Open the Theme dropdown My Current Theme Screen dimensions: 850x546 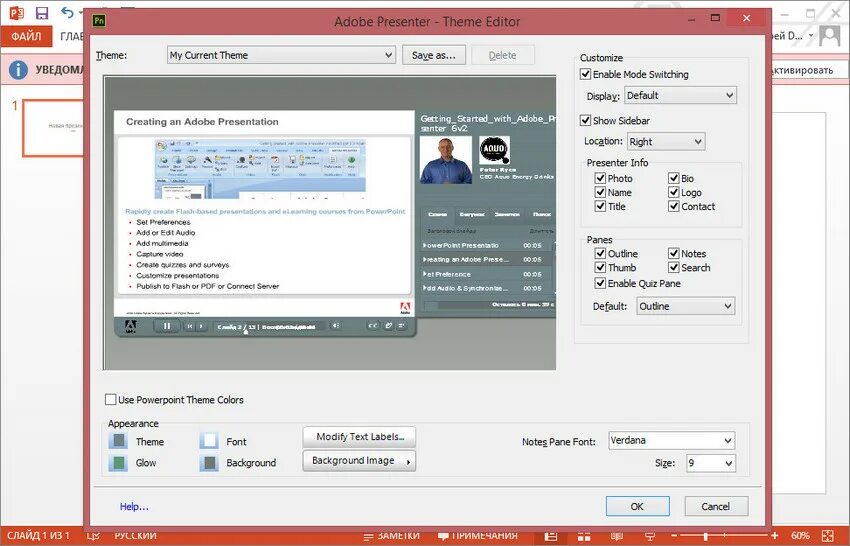coord(281,55)
